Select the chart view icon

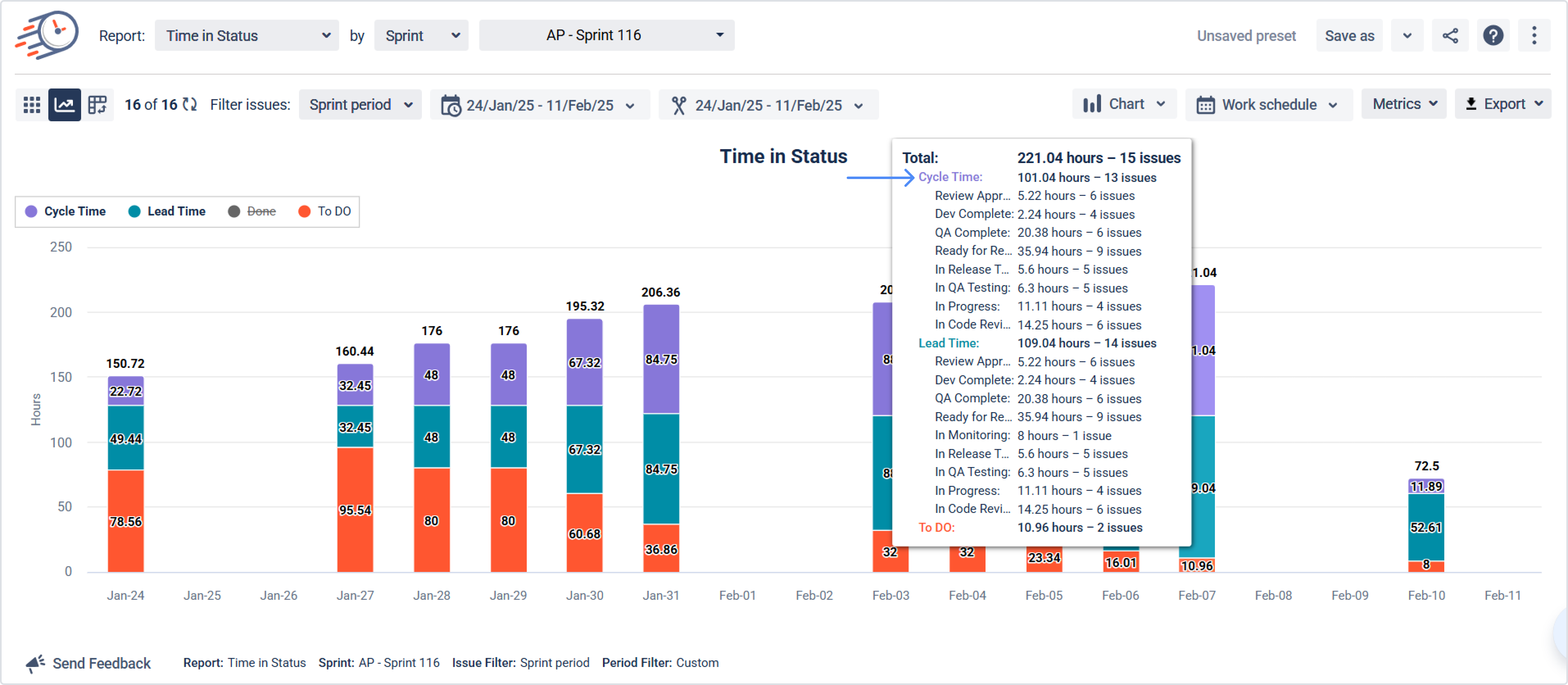click(65, 105)
